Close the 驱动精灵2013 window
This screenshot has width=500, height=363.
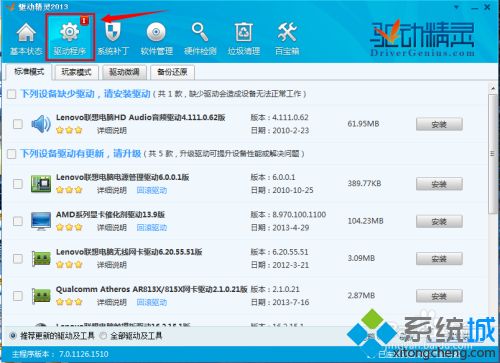click(x=487, y=7)
